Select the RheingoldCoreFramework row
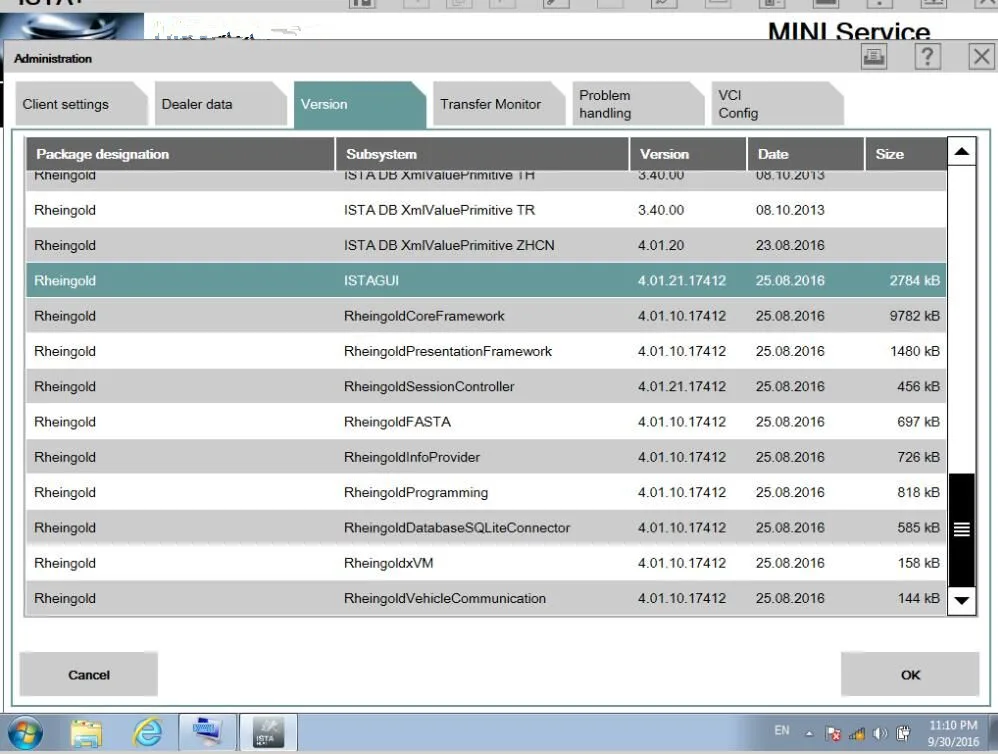Screen dimensions: 998x754 486,316
